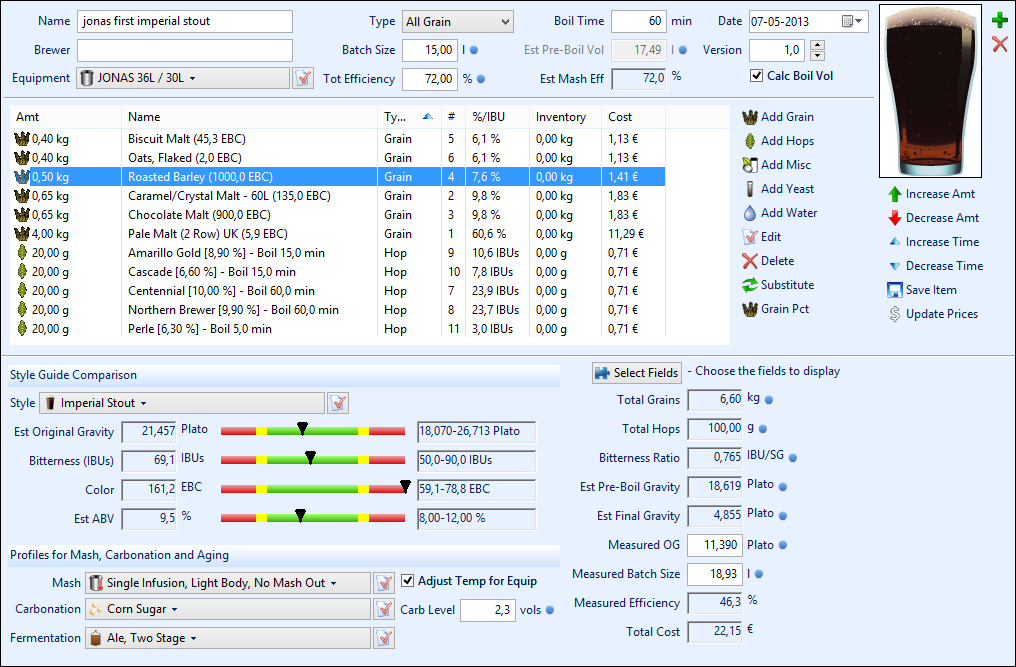Click the green Increase Amt arrow
1016x667 pixels.
click(x=895, y=194)
